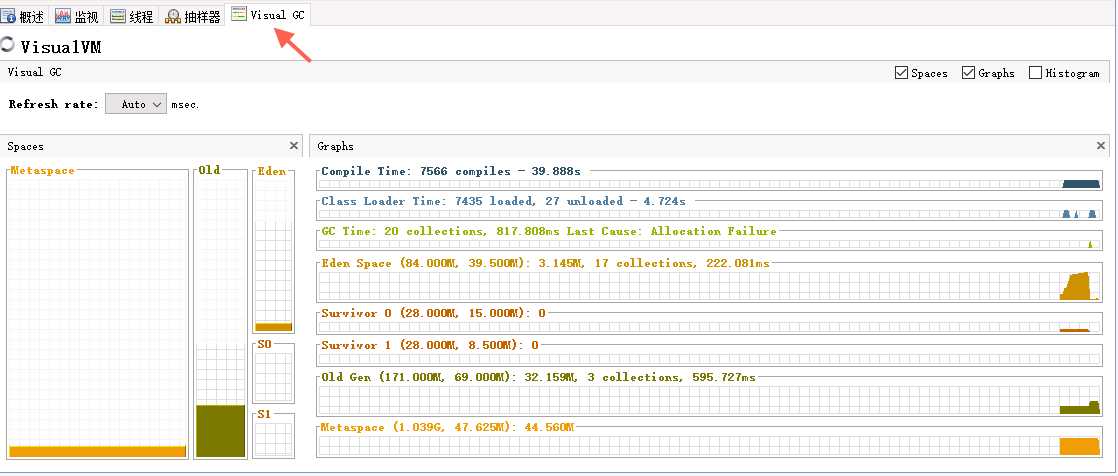The height and width of the screenshot is (476, 1118).
Task: Open the 线程 threads tab
Action: pos(132,16)
